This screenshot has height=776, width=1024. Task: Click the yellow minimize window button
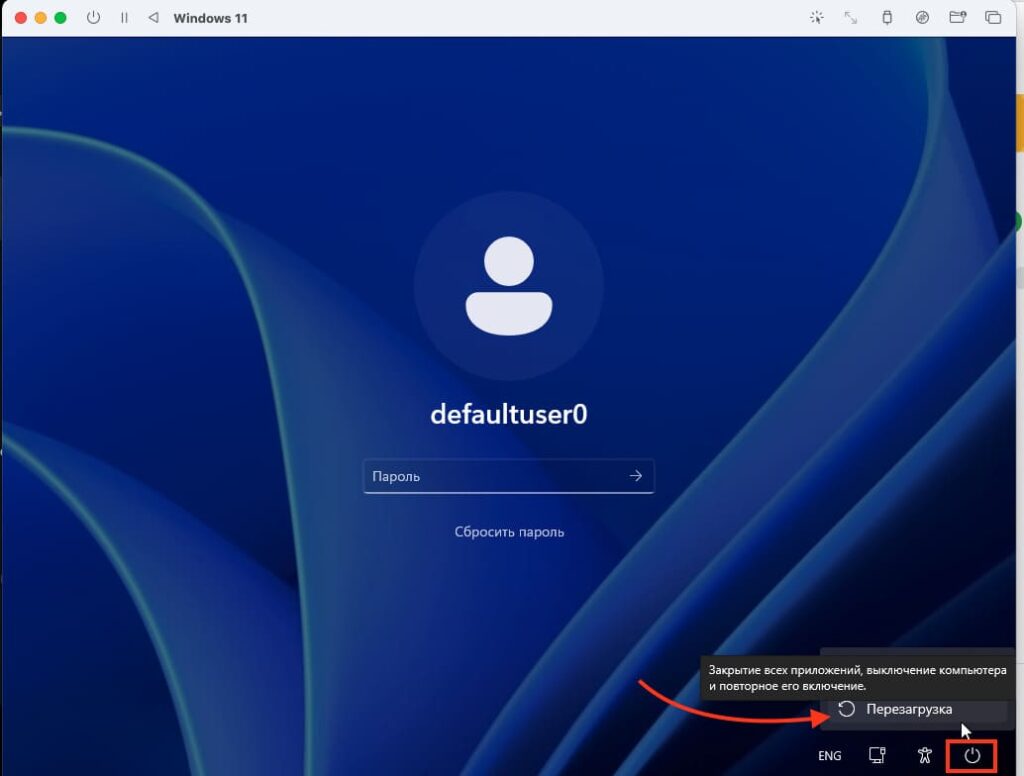click(40, 18)
